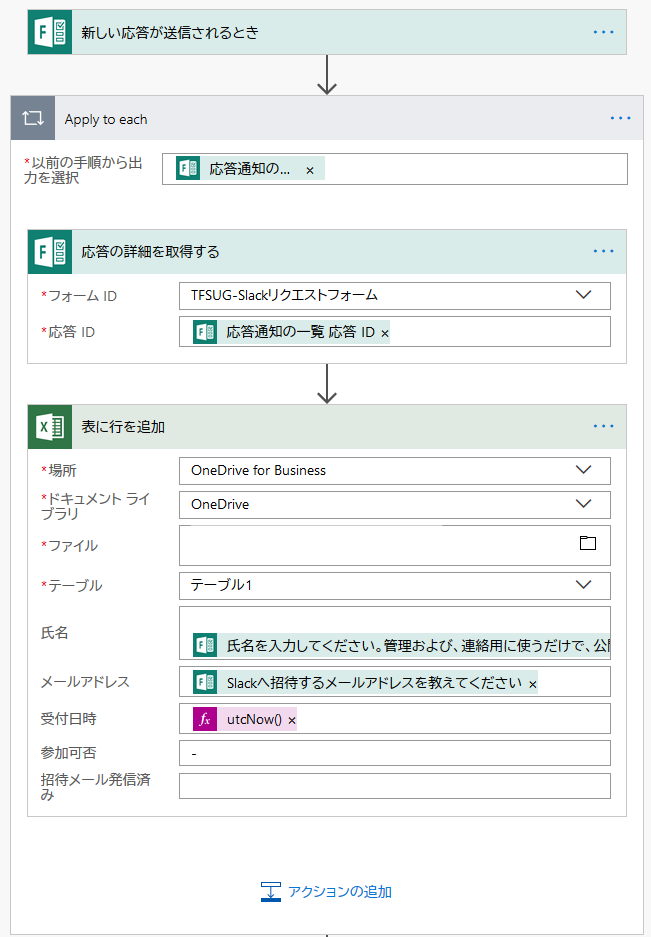Open the ellipsis menu of Apply to each

[621, 118]
